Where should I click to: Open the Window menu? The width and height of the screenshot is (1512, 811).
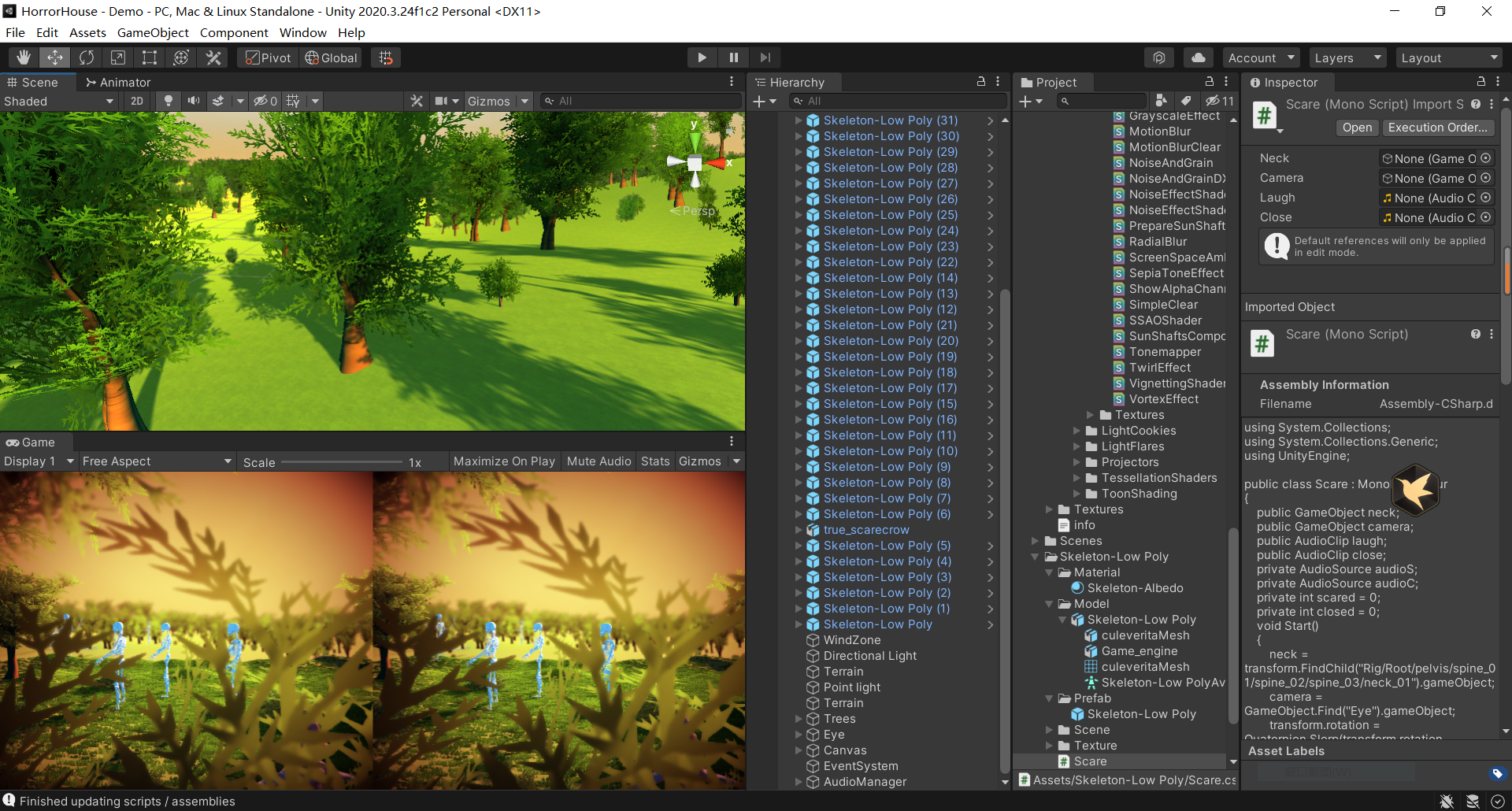(x=302, y=32)
